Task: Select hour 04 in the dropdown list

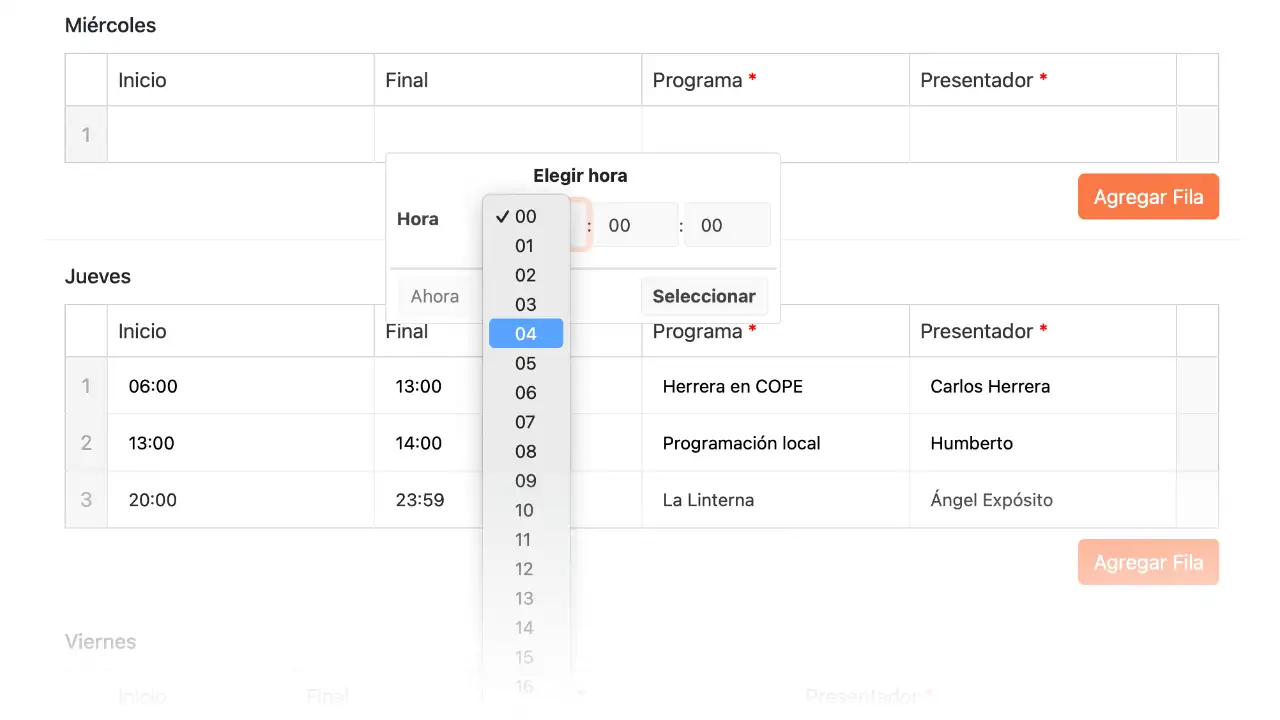Action: click(x=526, y=334)
